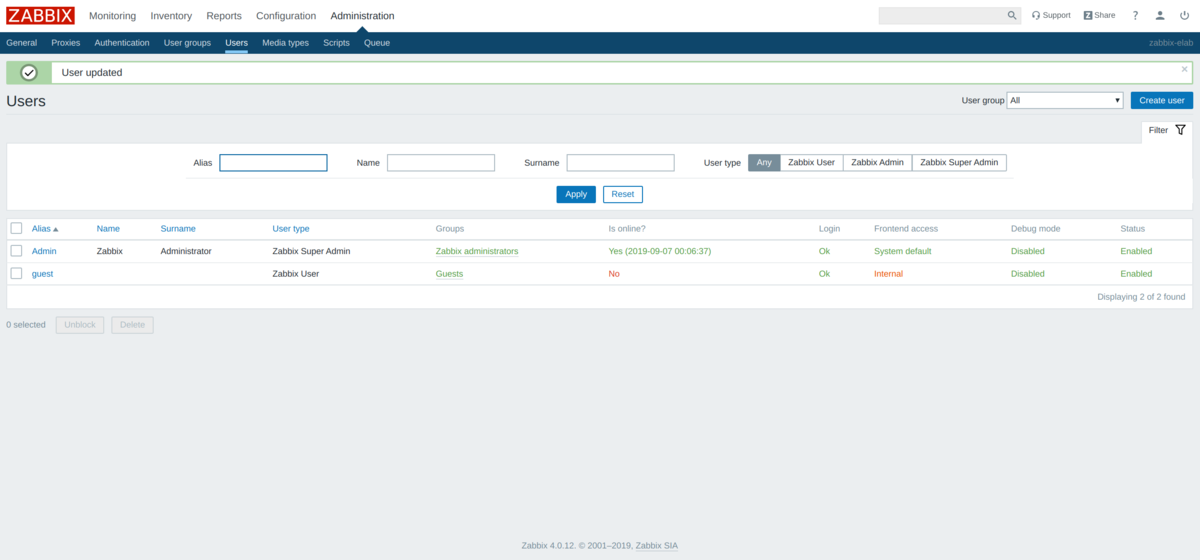
Task: Go to the Authentication submenu
Action: coord(122,43)
